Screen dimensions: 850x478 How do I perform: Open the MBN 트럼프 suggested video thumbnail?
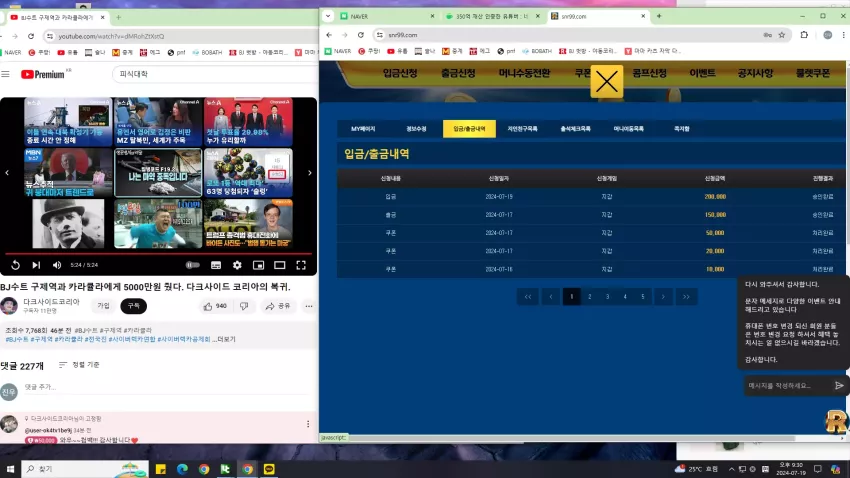pyautogui.click(x=68, y=173)
